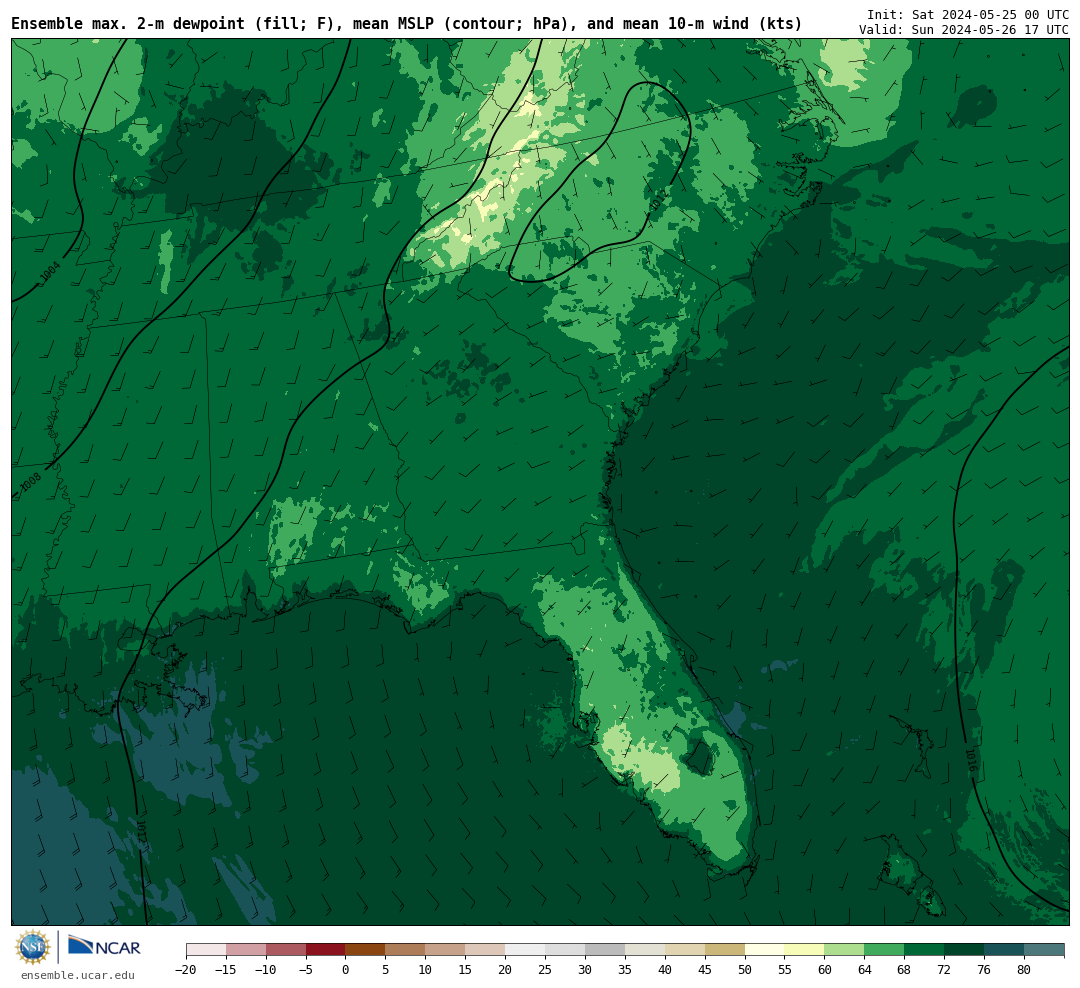This screenshot has width=1080, height=988.
Task: Pick the khaki 45 to 50 swatch
Action: point(725,950)
